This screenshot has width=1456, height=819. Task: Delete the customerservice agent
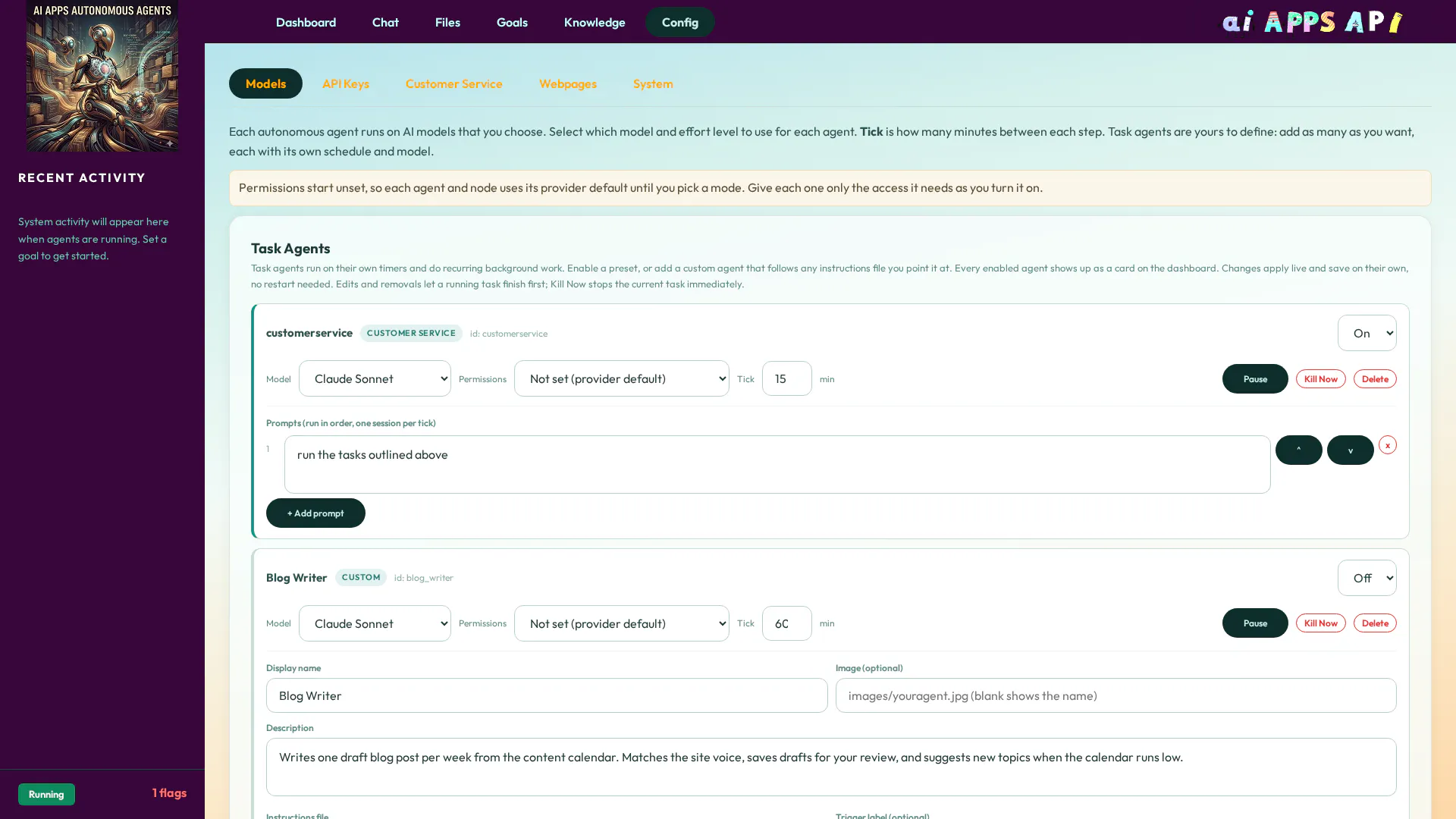coord(1375,378)
